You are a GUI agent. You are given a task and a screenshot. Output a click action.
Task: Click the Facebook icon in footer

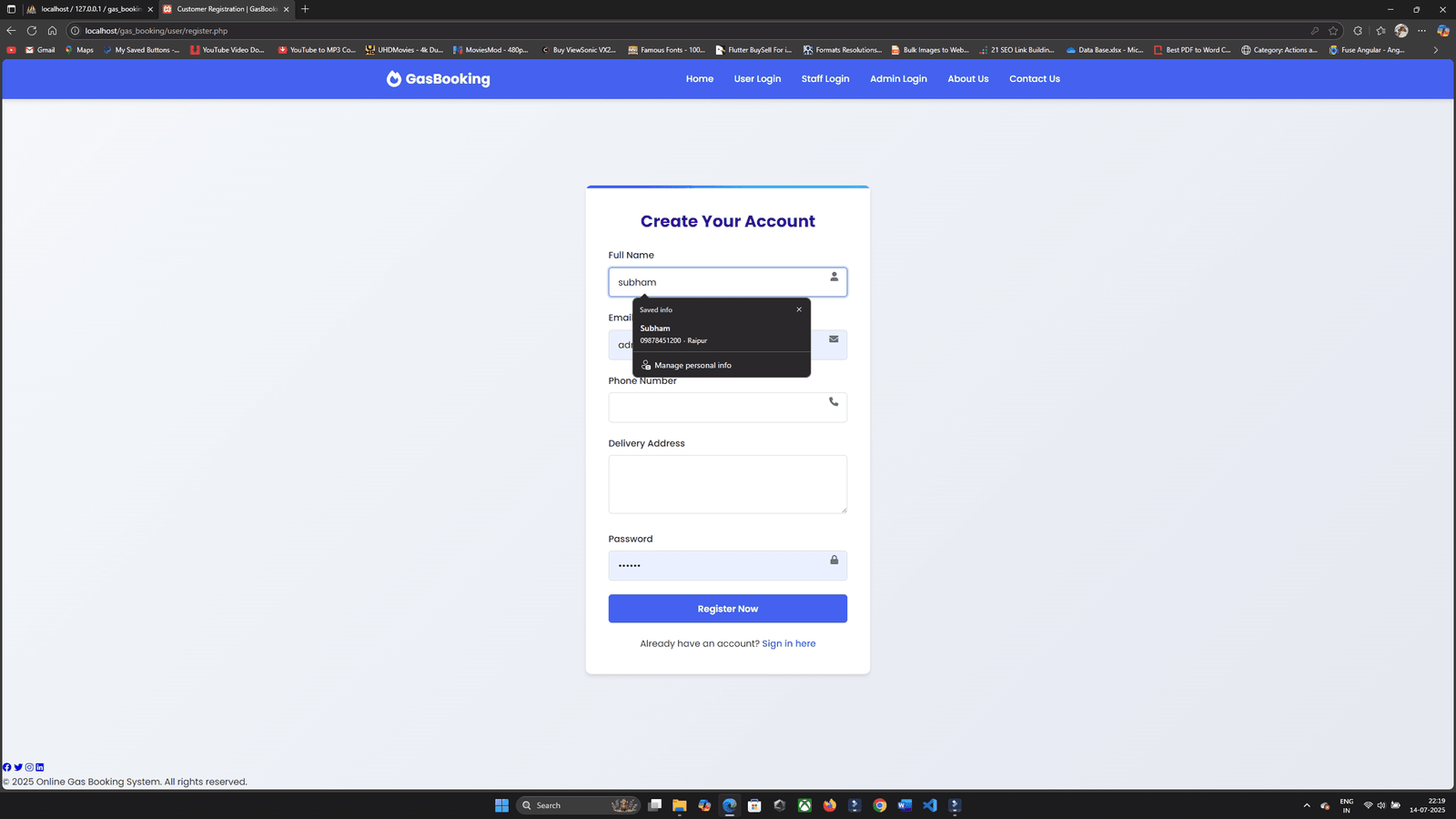7,767
